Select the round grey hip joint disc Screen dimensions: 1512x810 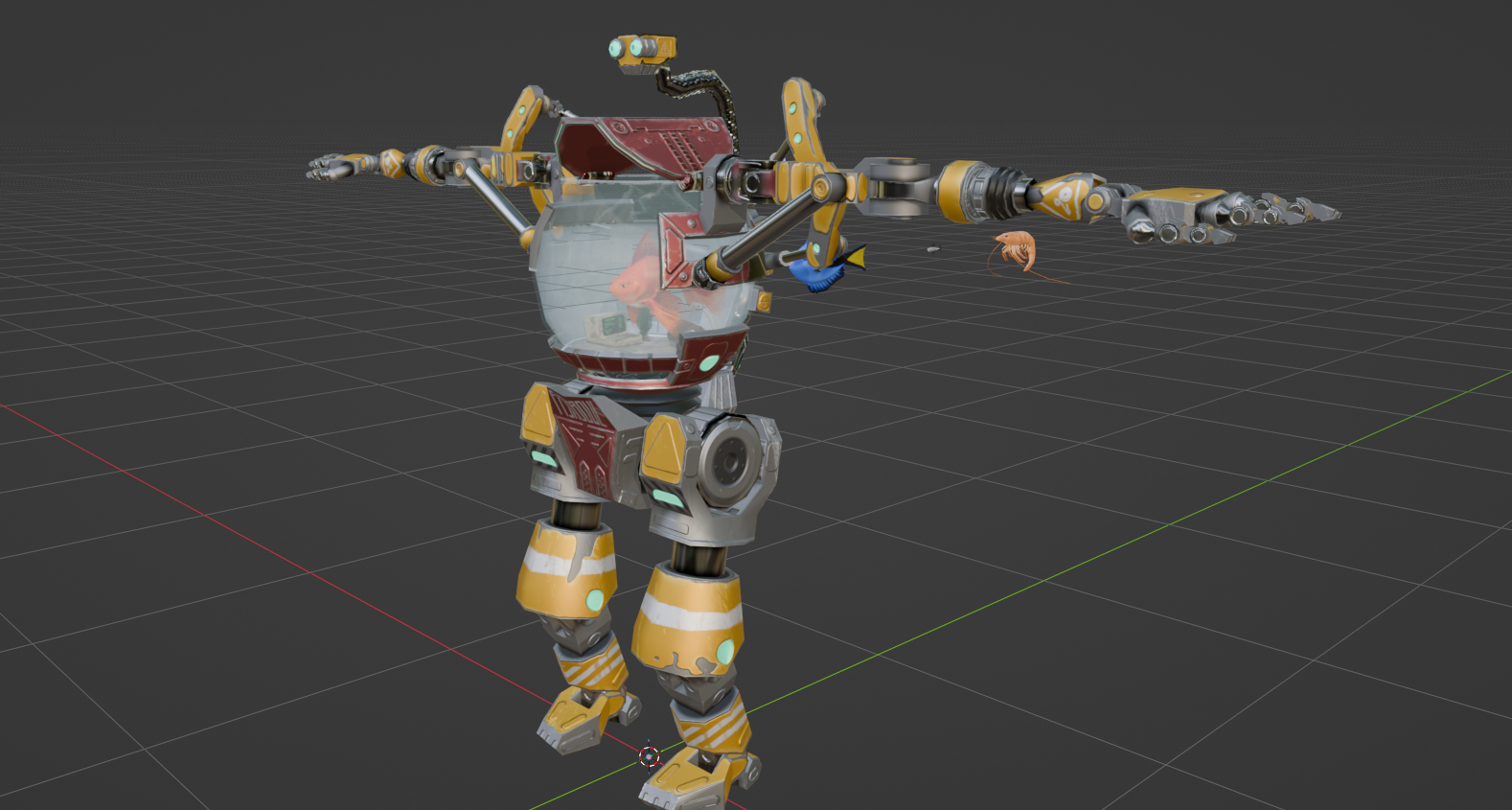click(732, 463)
